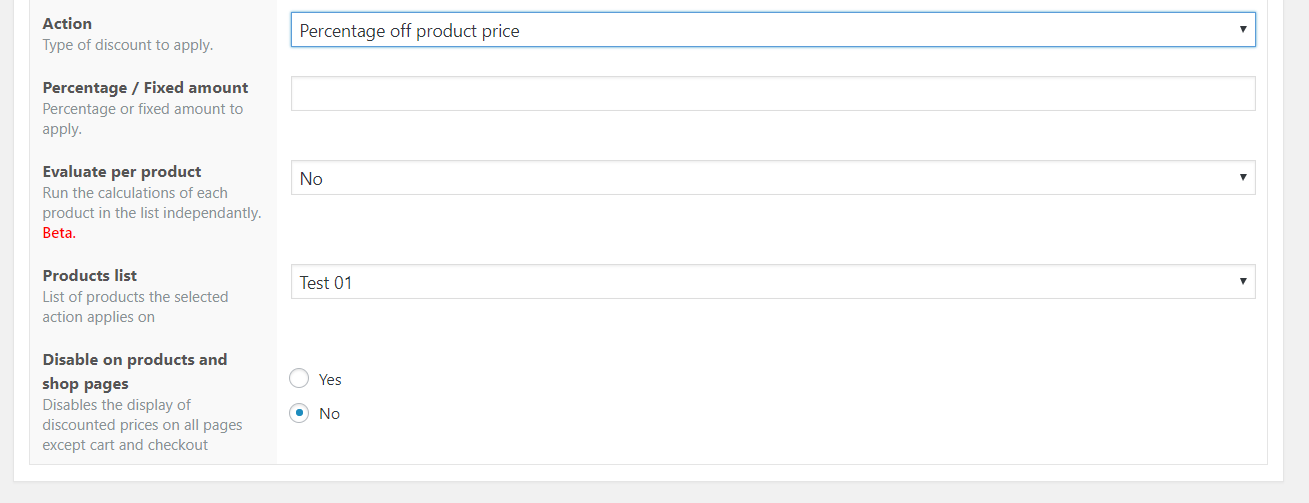Click the Disable on products and shop pages label
1309x503 pixels.
tap(135, 372)
